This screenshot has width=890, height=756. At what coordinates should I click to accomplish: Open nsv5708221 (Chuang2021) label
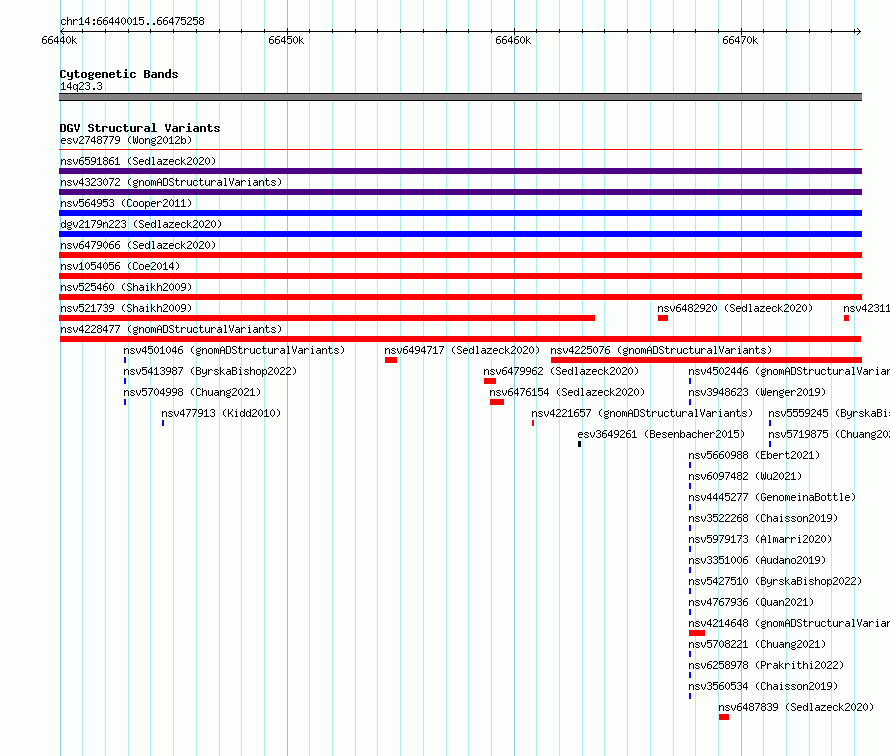coord(757,644)
